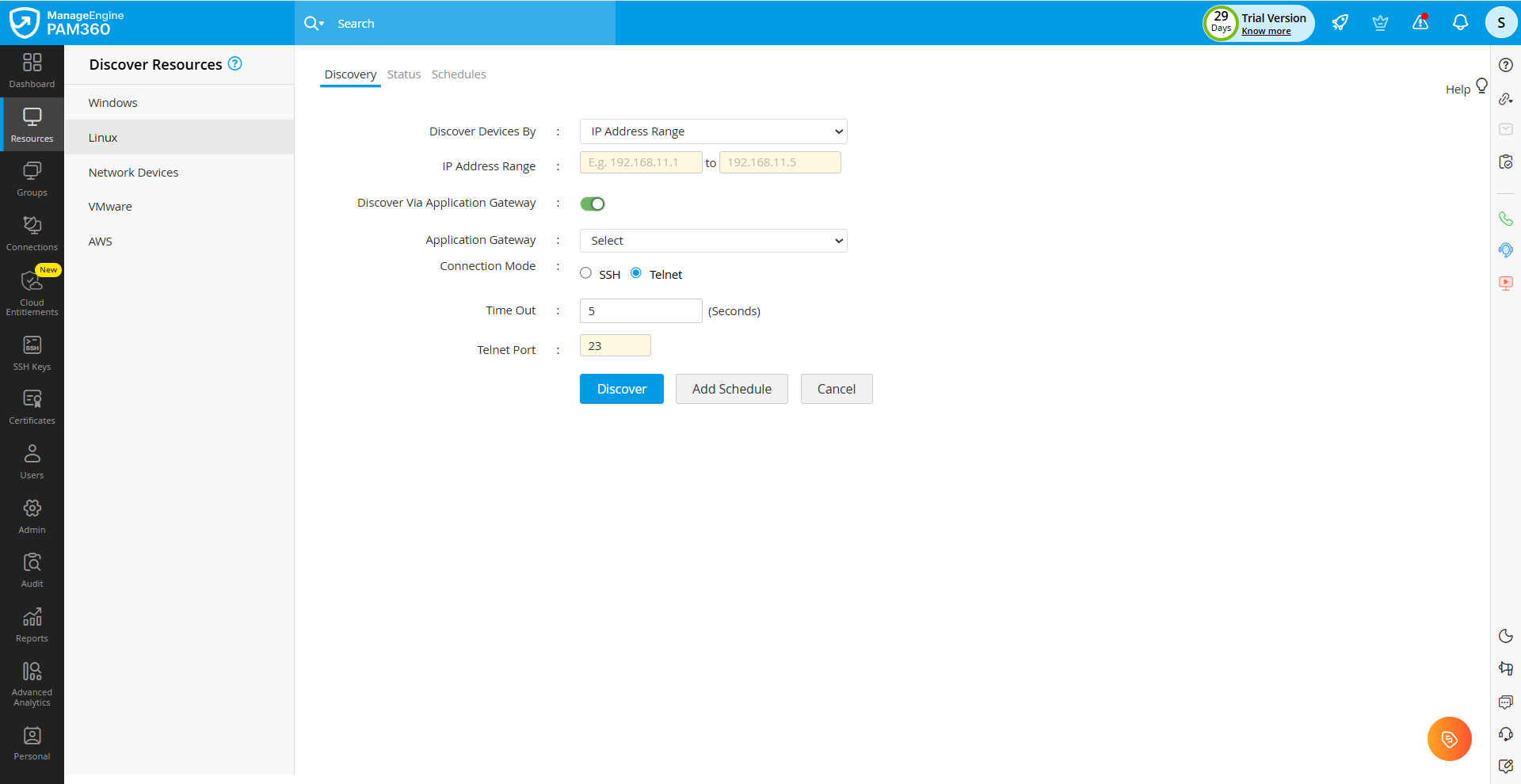
Task: Open the Resources section in the sidebar
Action: point(32,125)
